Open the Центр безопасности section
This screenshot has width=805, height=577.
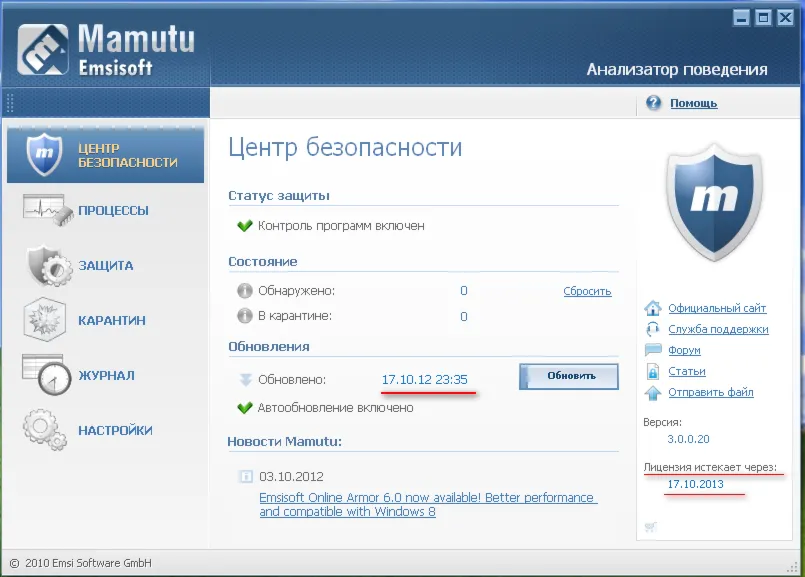click(105, 155)
